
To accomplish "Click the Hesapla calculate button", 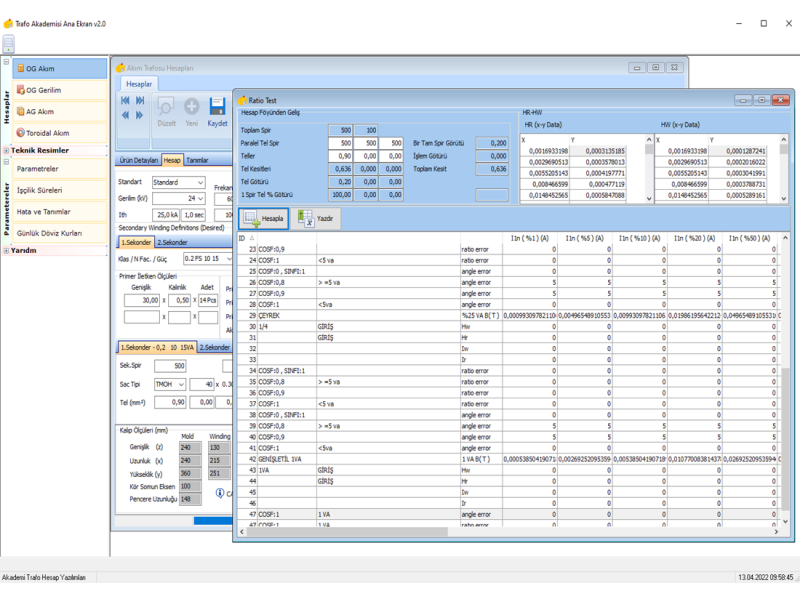I will [263, 218].
